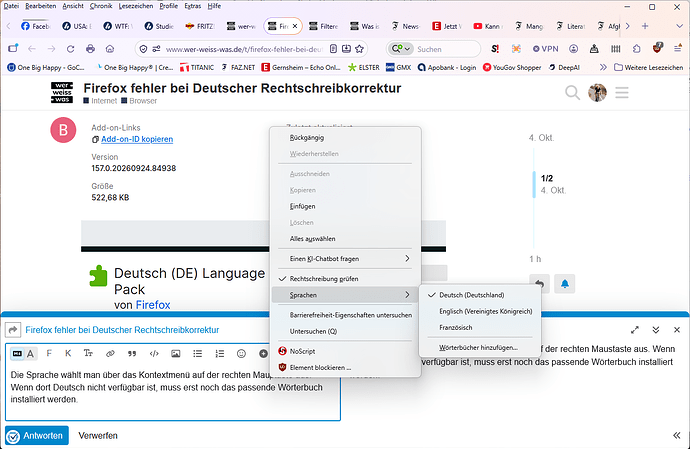The height and width of the screenshot is (449, 690).
Task: Open the user avatar profile menu
Action: [x=597, y=92]
